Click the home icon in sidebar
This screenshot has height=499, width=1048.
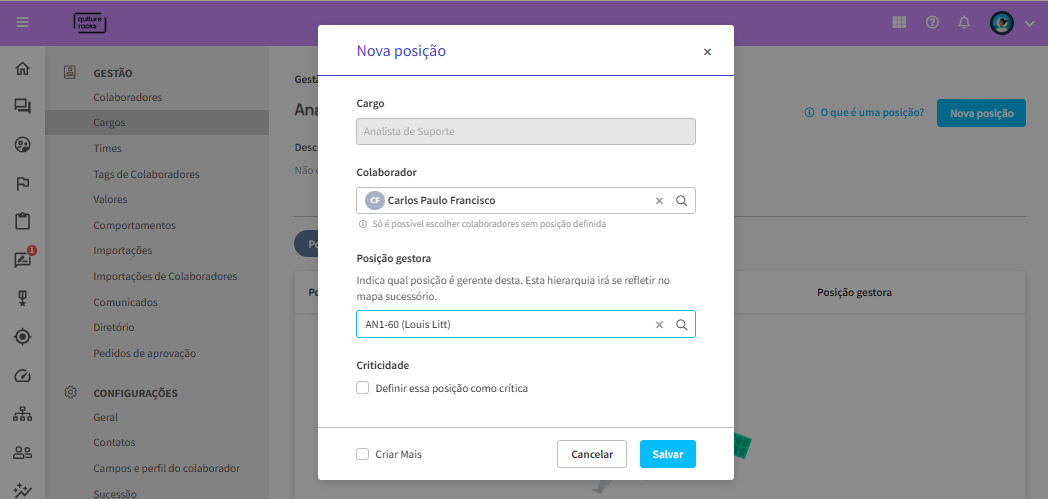pyautogui.click(x=23, y=68)
